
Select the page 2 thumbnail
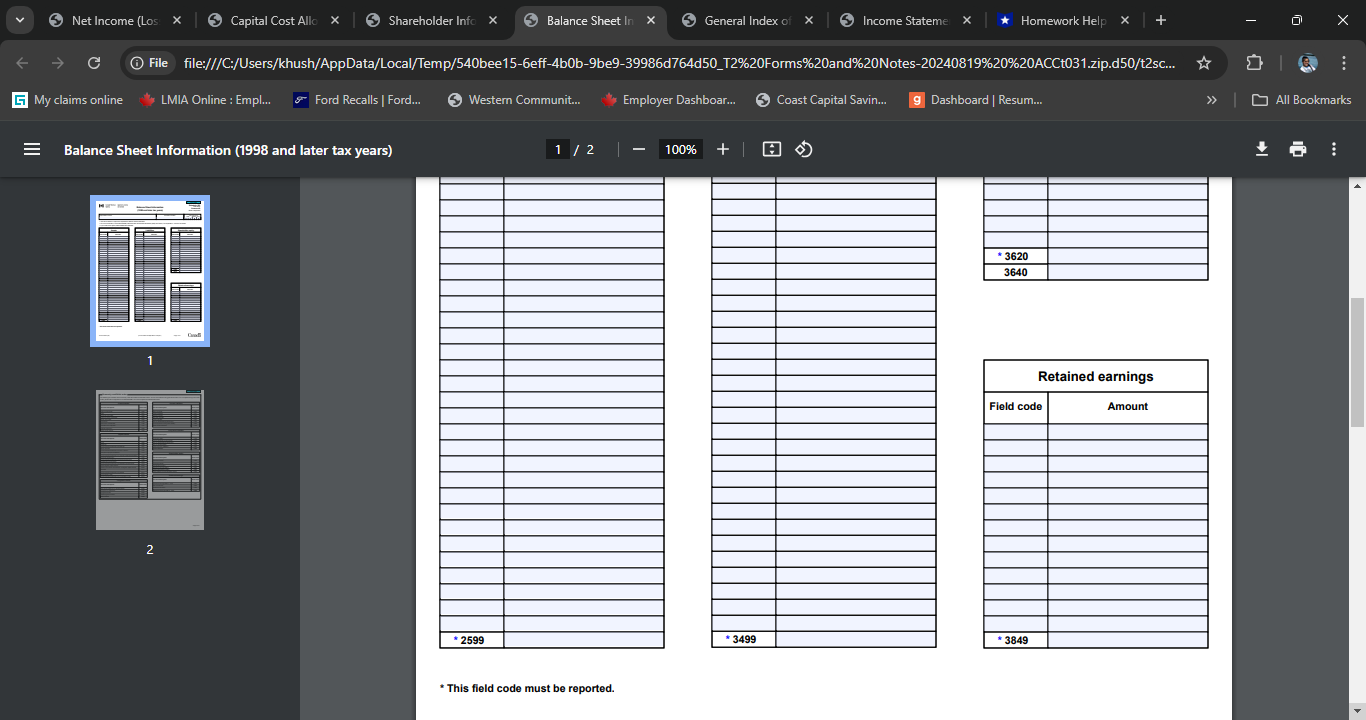(x=150, y=460)
